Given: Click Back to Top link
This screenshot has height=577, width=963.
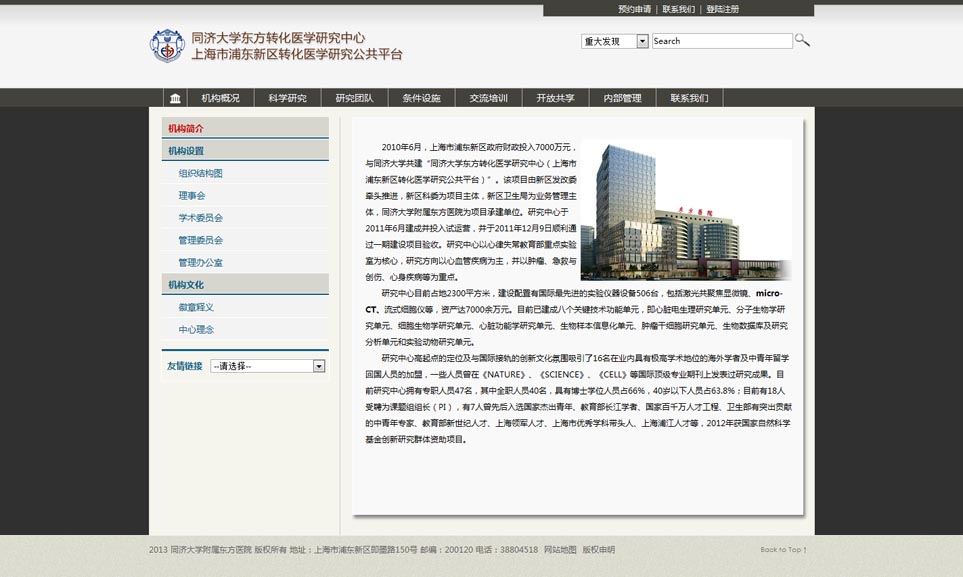Looking at the screenshot, I should pyautogui.click(x=783, y=549).
